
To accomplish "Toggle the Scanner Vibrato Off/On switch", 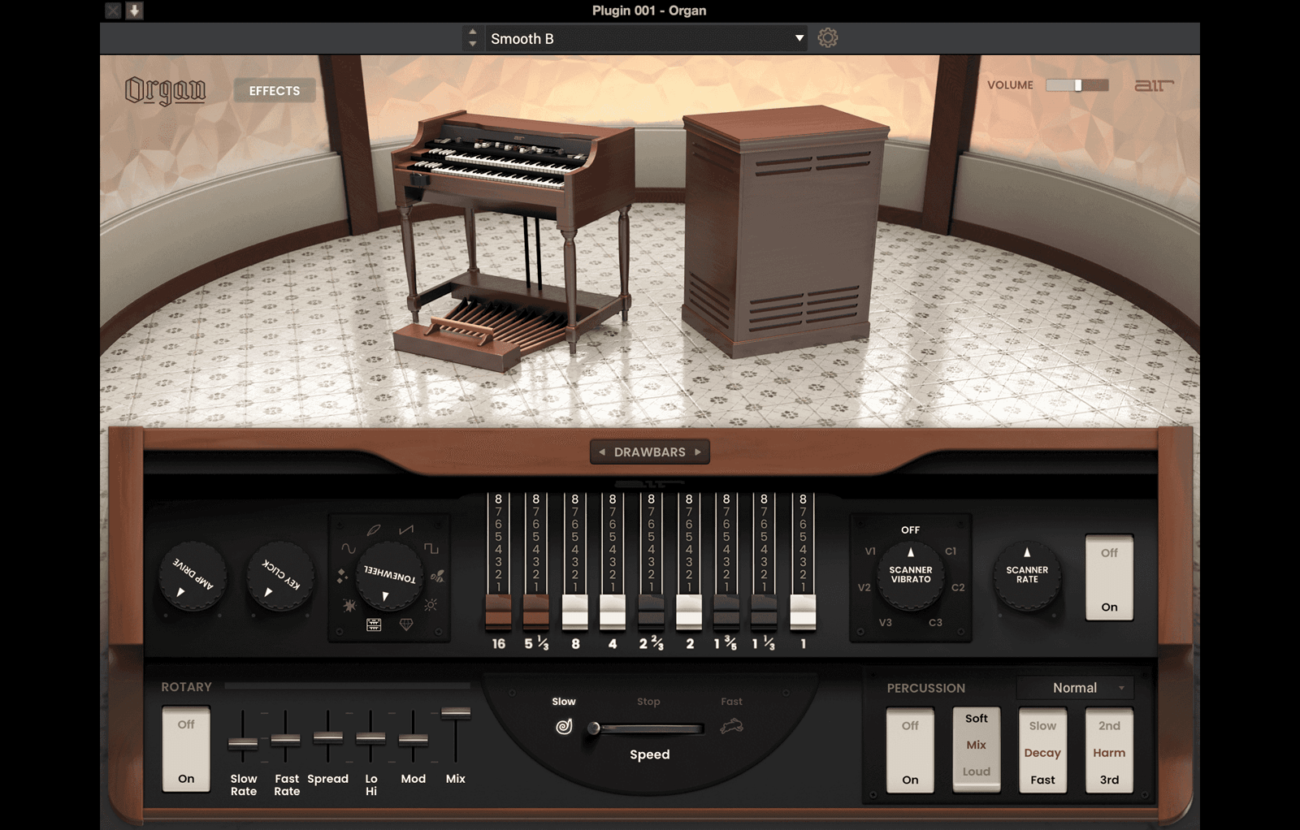I will click(1109, 578).
